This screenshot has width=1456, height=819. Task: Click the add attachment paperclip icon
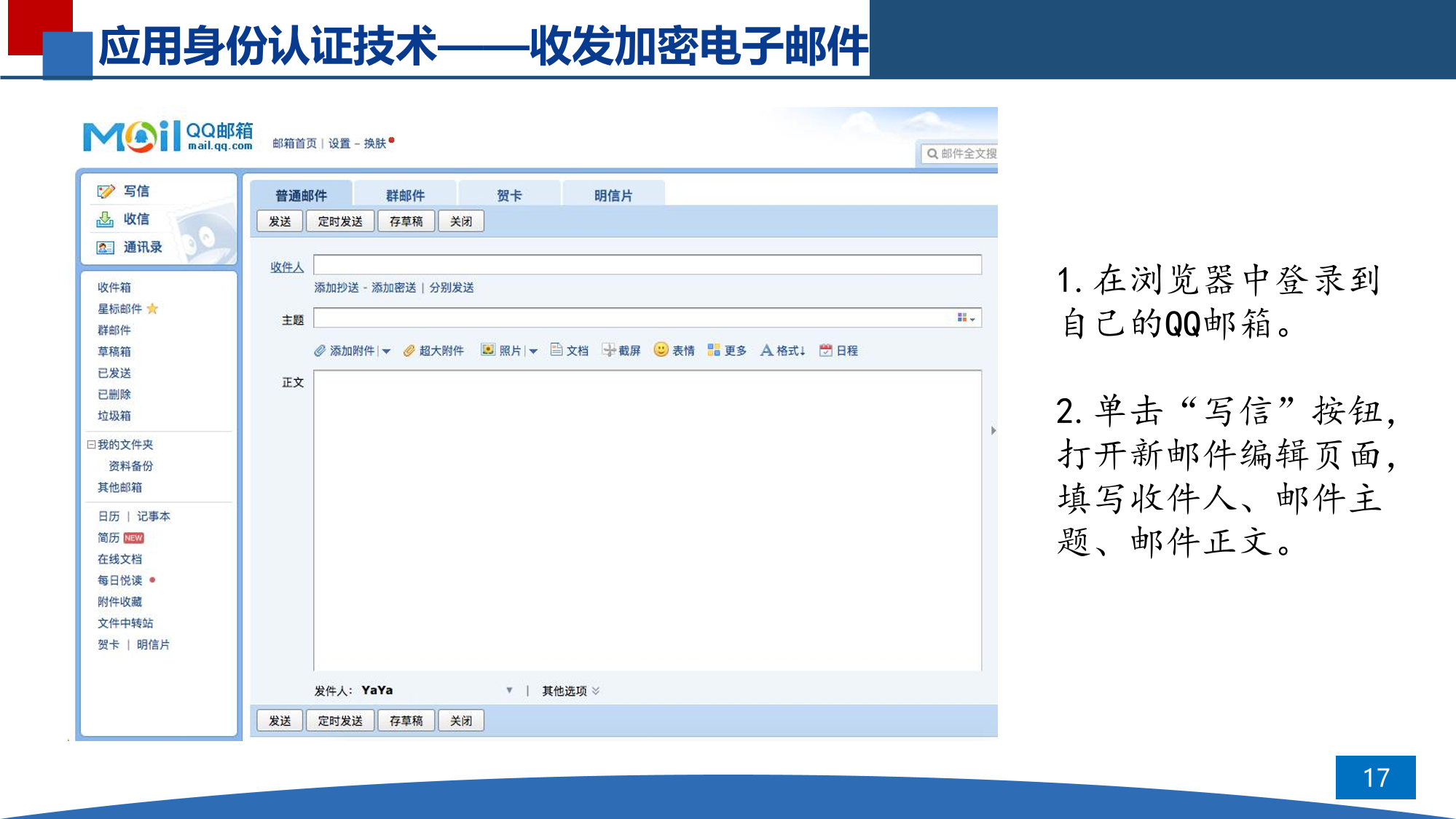click(x=320, y=351)
